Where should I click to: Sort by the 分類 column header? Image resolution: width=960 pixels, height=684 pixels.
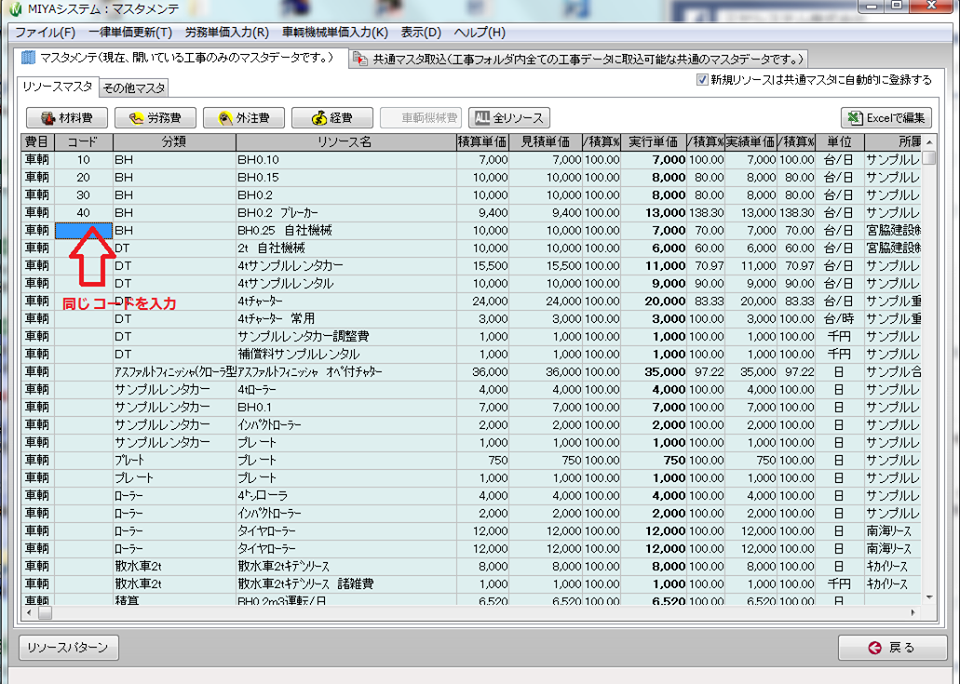click(x=174, y=142)
